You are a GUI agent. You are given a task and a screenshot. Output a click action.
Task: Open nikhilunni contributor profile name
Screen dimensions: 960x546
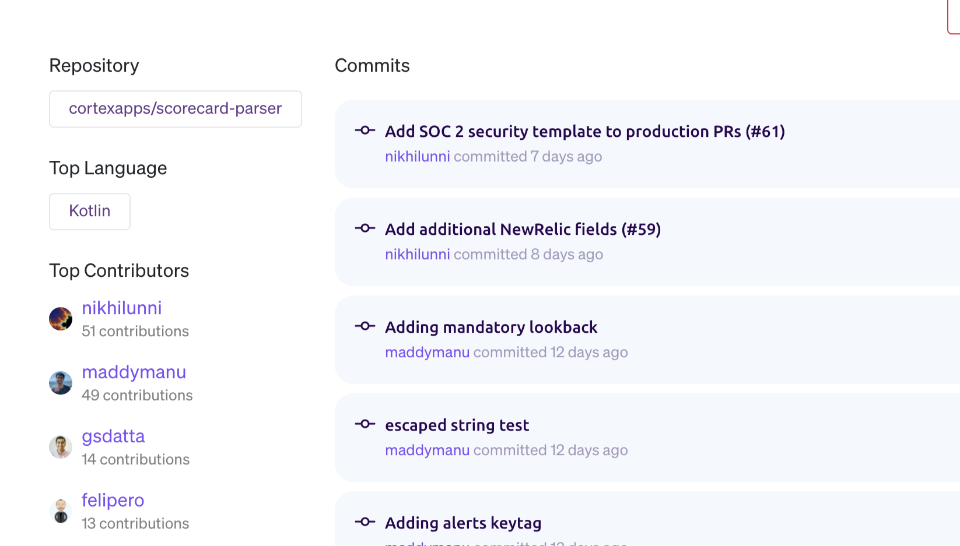(122, 308)
